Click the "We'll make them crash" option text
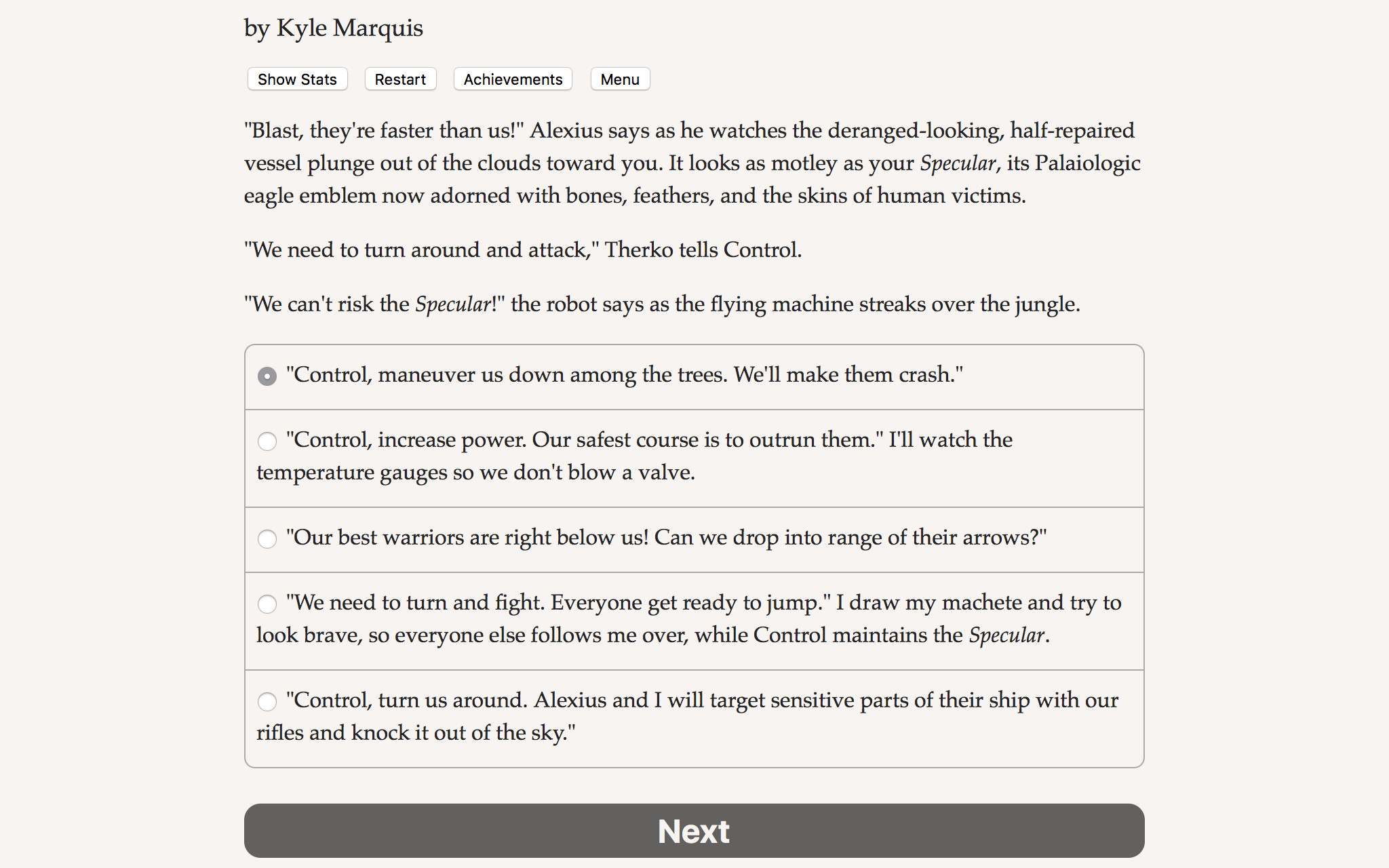The width and height of the screenshot is (1389, 868). pyautogui.click(x=848, y=375)
